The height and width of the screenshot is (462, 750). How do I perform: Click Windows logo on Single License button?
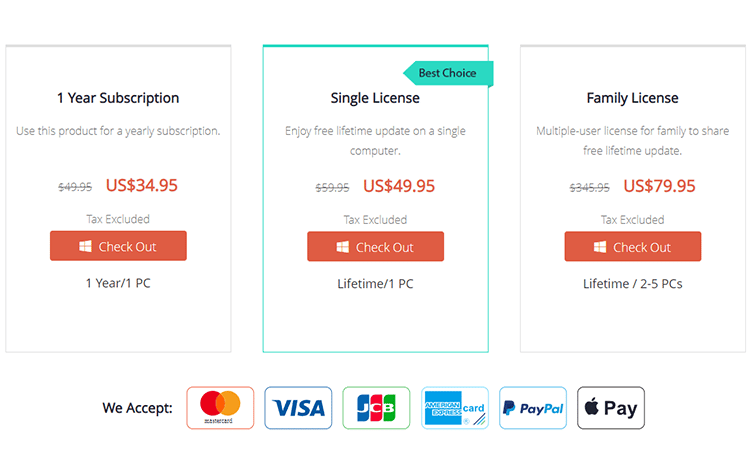point(342,247)
